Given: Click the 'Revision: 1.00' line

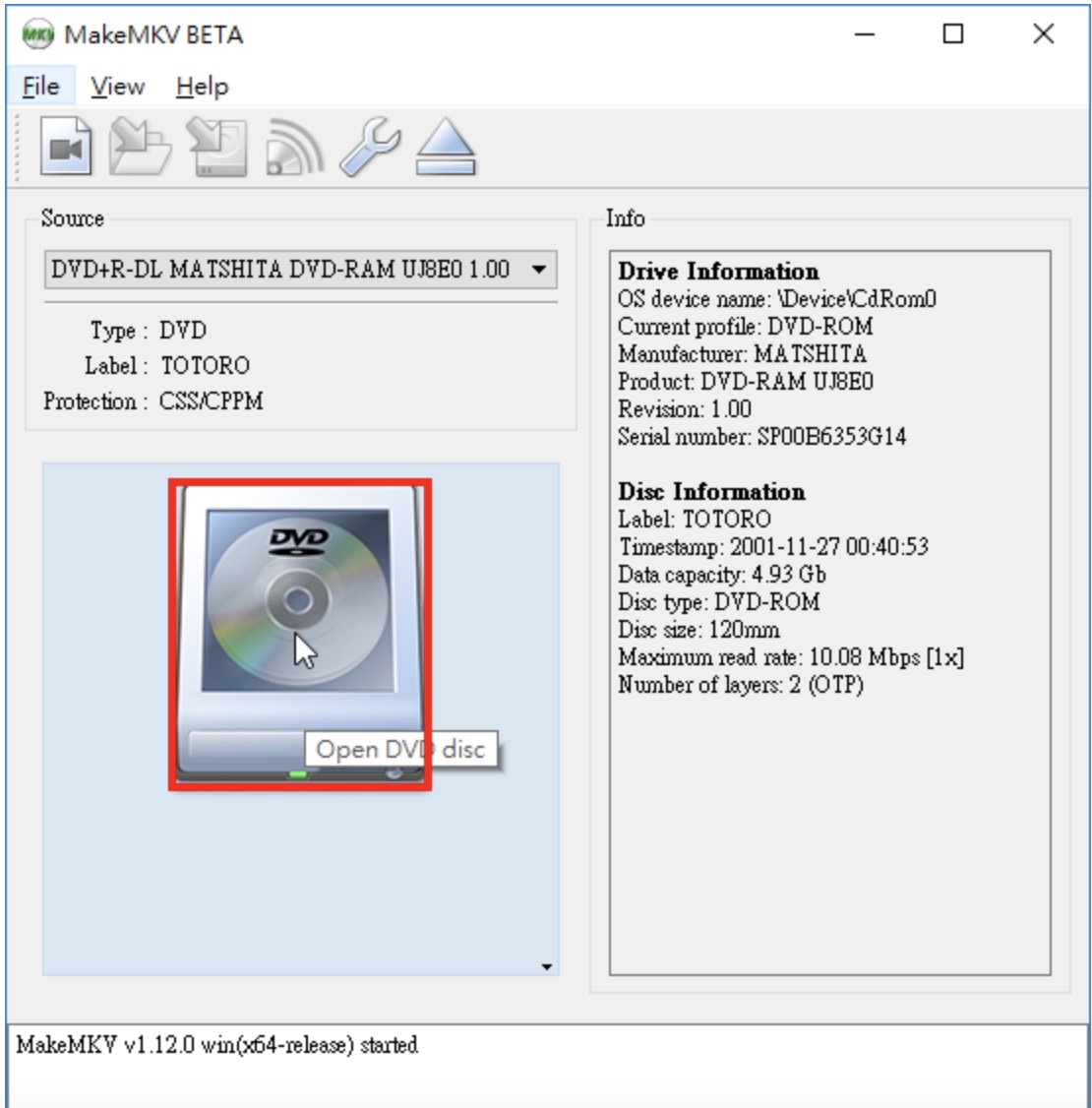Looking at the screenshot, I should click(x=685, y=409).
